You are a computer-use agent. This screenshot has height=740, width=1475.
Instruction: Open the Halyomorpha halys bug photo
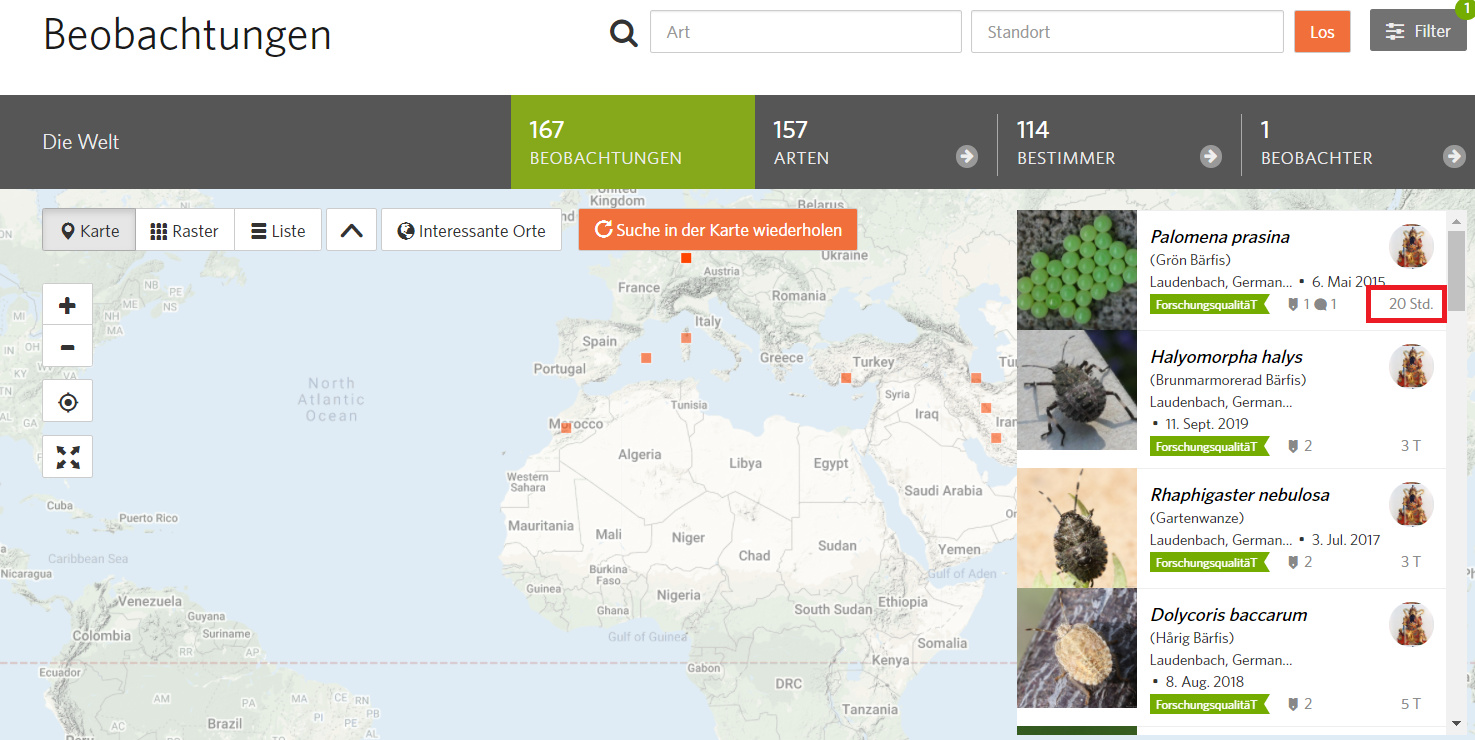[x=1077, y=390]
